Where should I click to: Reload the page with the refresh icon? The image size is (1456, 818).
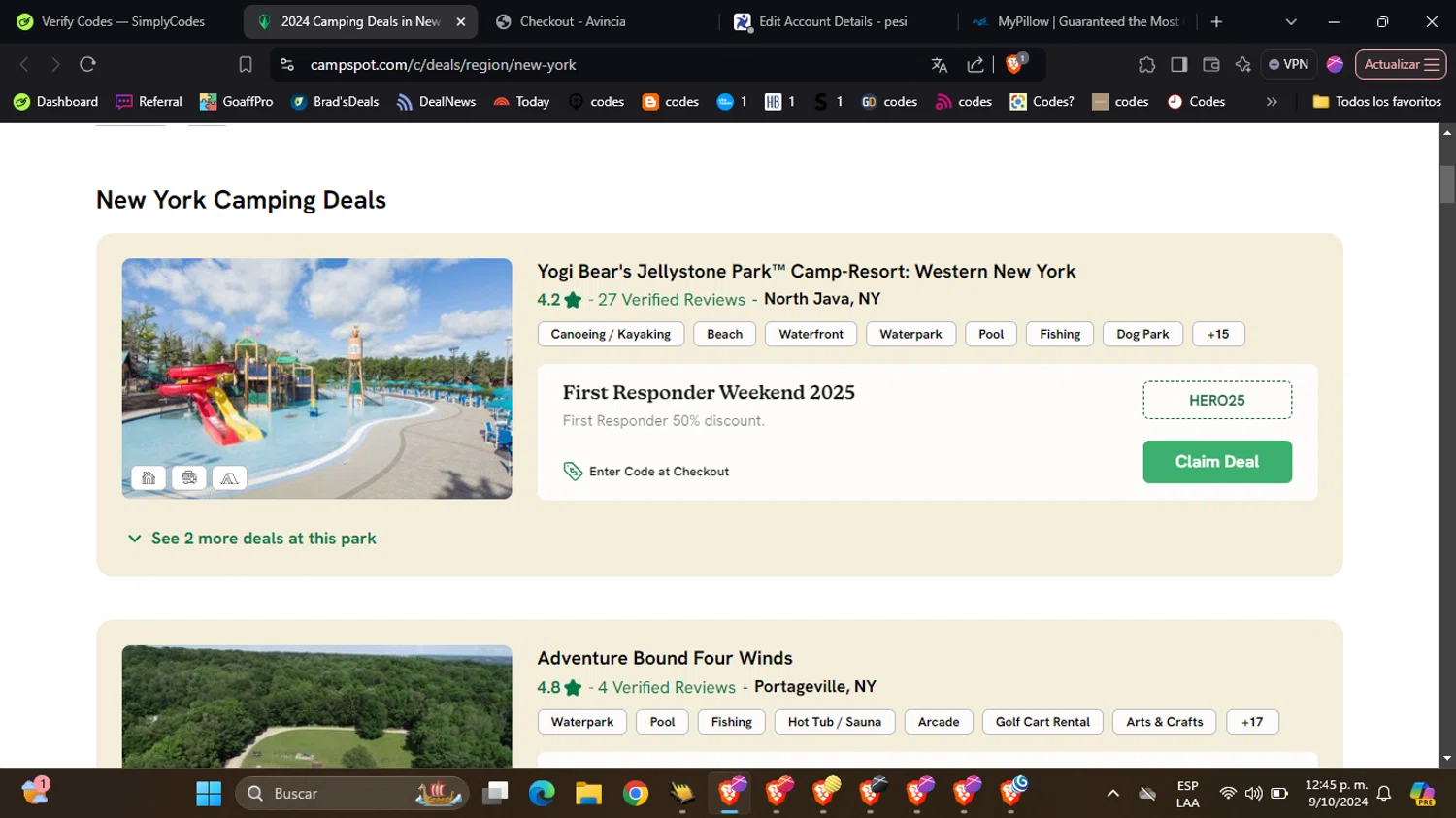point(87,64)
